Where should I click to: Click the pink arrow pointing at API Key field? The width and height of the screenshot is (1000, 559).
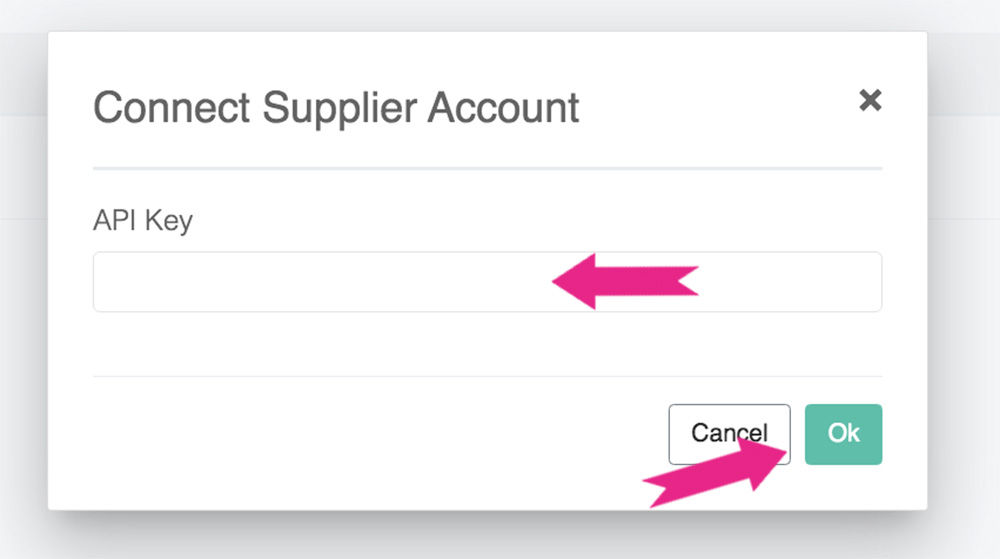point(625,281)
